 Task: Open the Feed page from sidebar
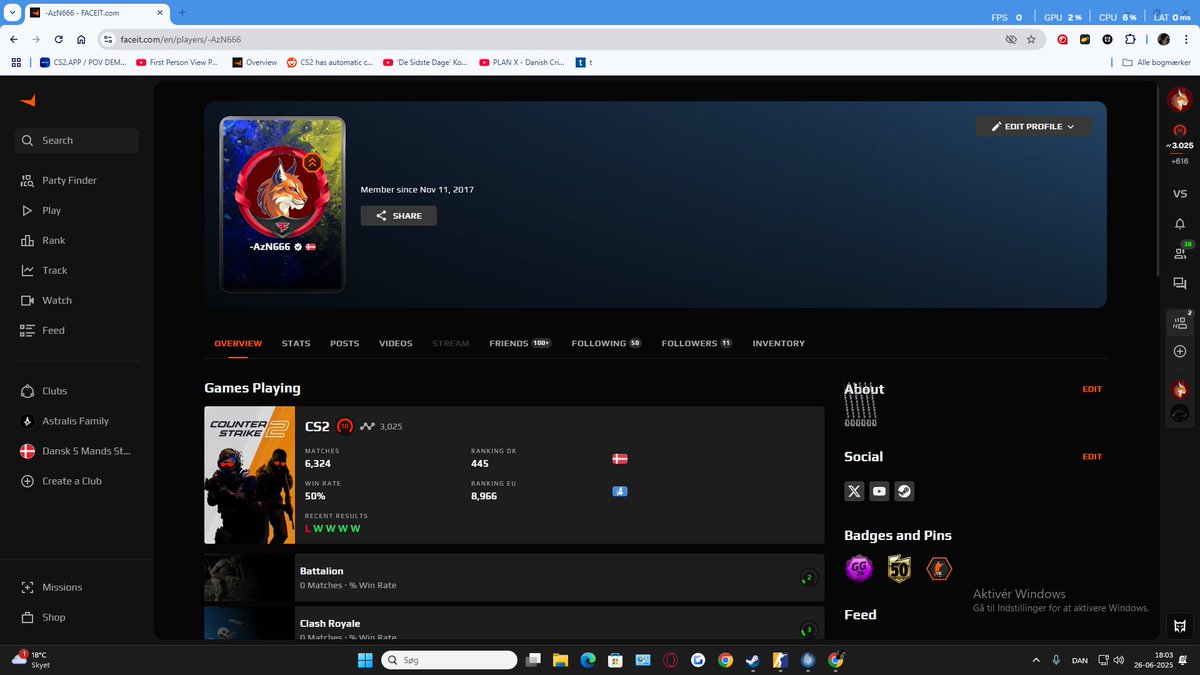point(42,331)
